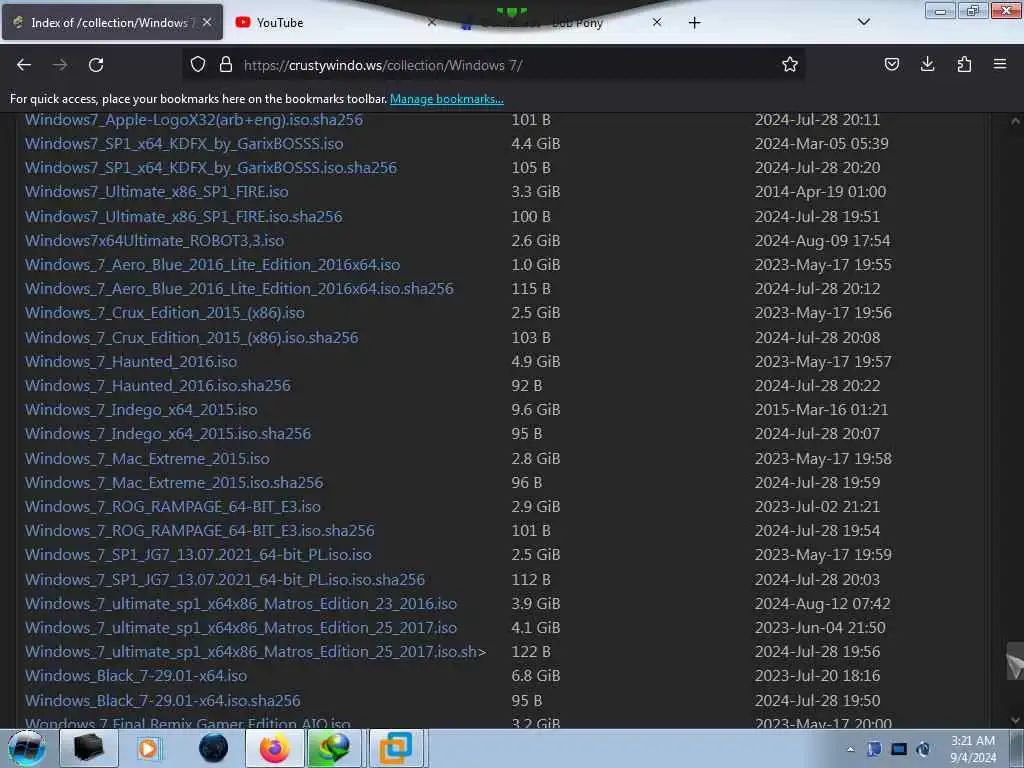1024x768 pixels.
Task: Open Windows_7_ROG_RAMPAGE_64-BIT_E3.iso link
Action: 173,507
